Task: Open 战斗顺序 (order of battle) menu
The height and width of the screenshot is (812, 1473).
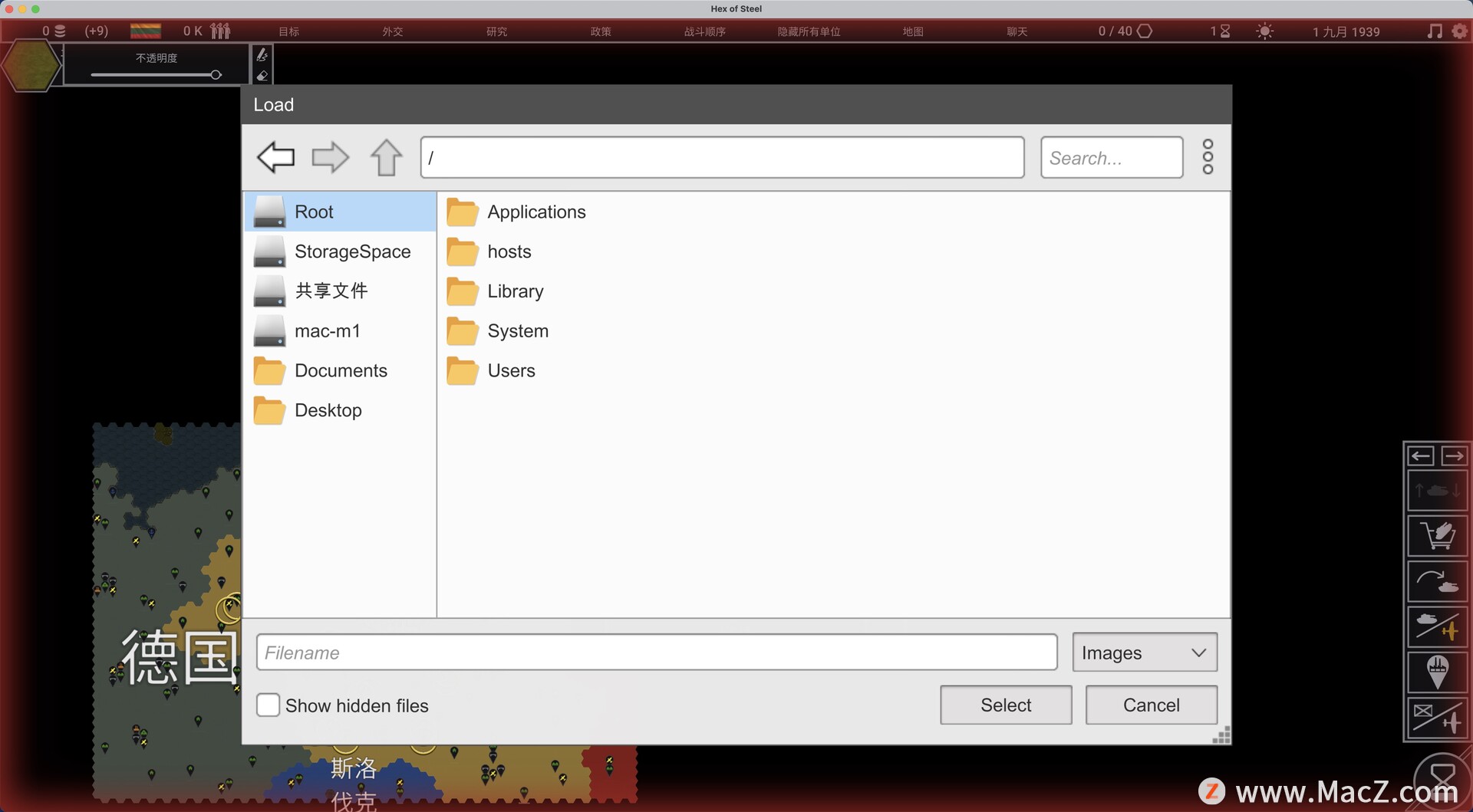Action: pyautogui.click(x=705, y=31)
